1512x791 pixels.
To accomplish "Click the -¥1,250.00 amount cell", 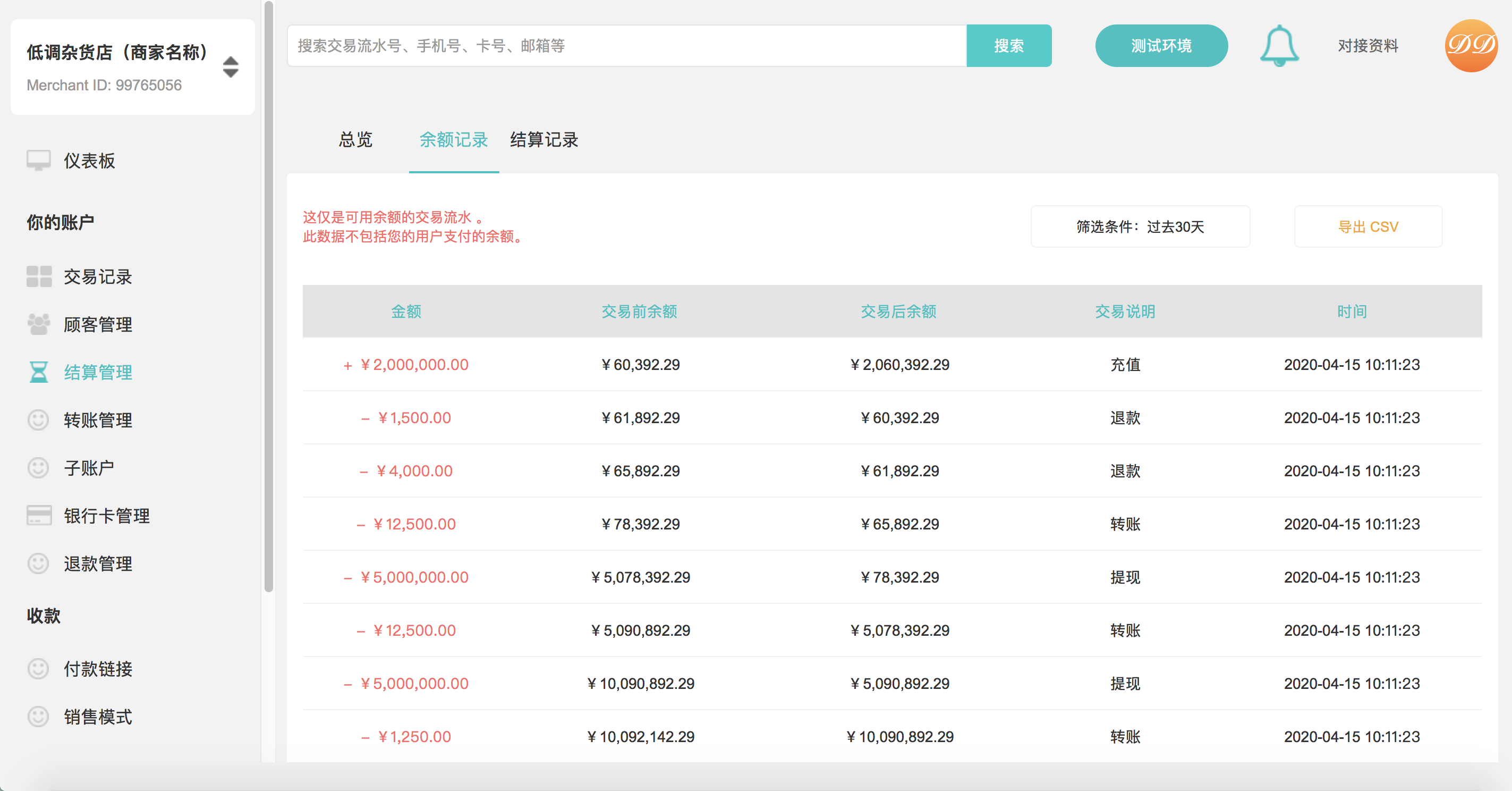I will pyautogui.click(x=406, y=736).
